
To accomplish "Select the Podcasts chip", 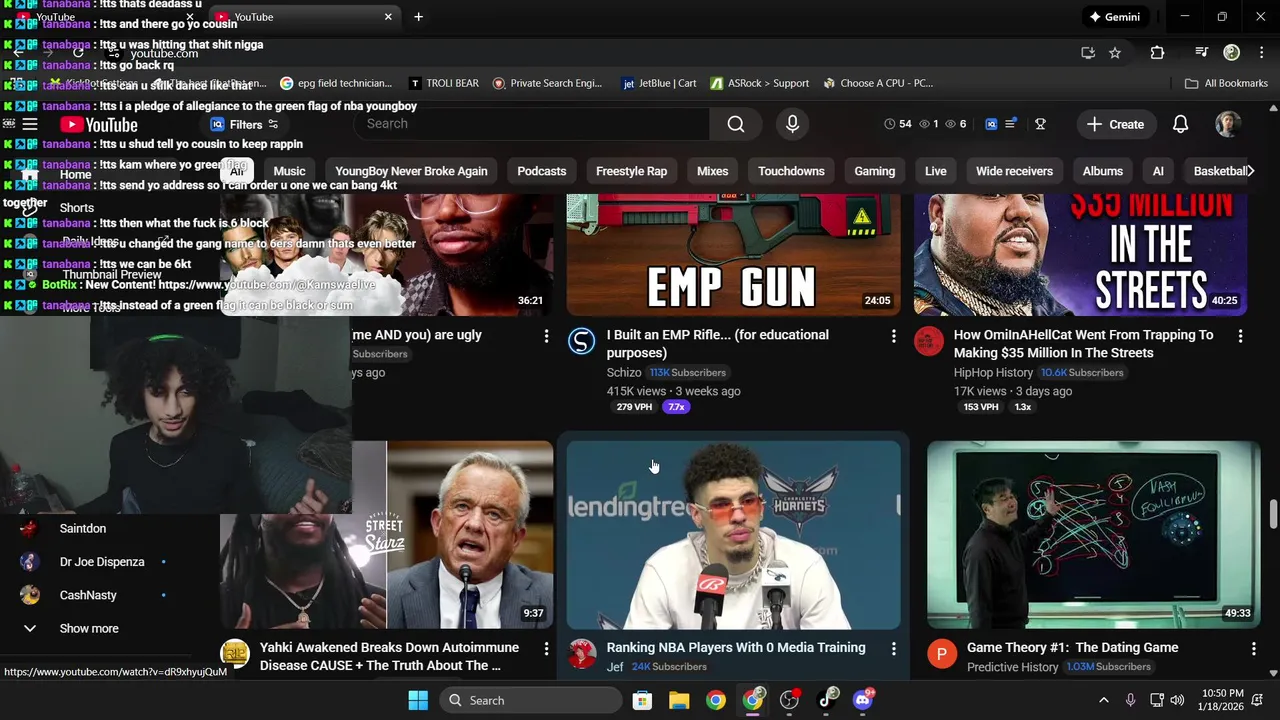I will click(541, 171).
